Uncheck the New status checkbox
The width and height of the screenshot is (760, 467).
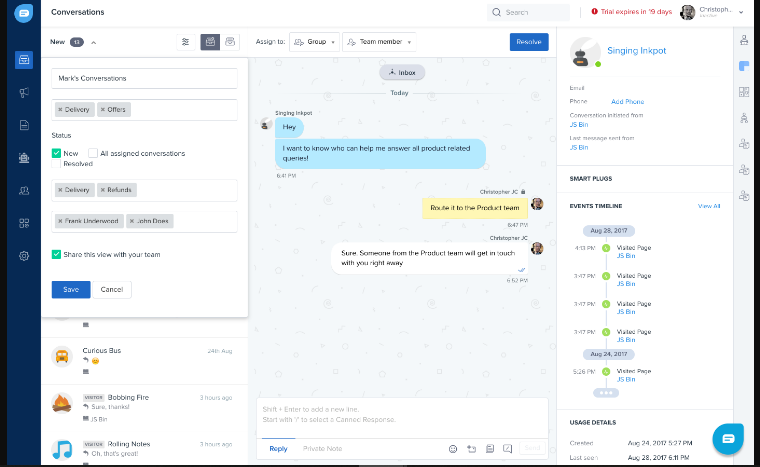coord(56,153)
